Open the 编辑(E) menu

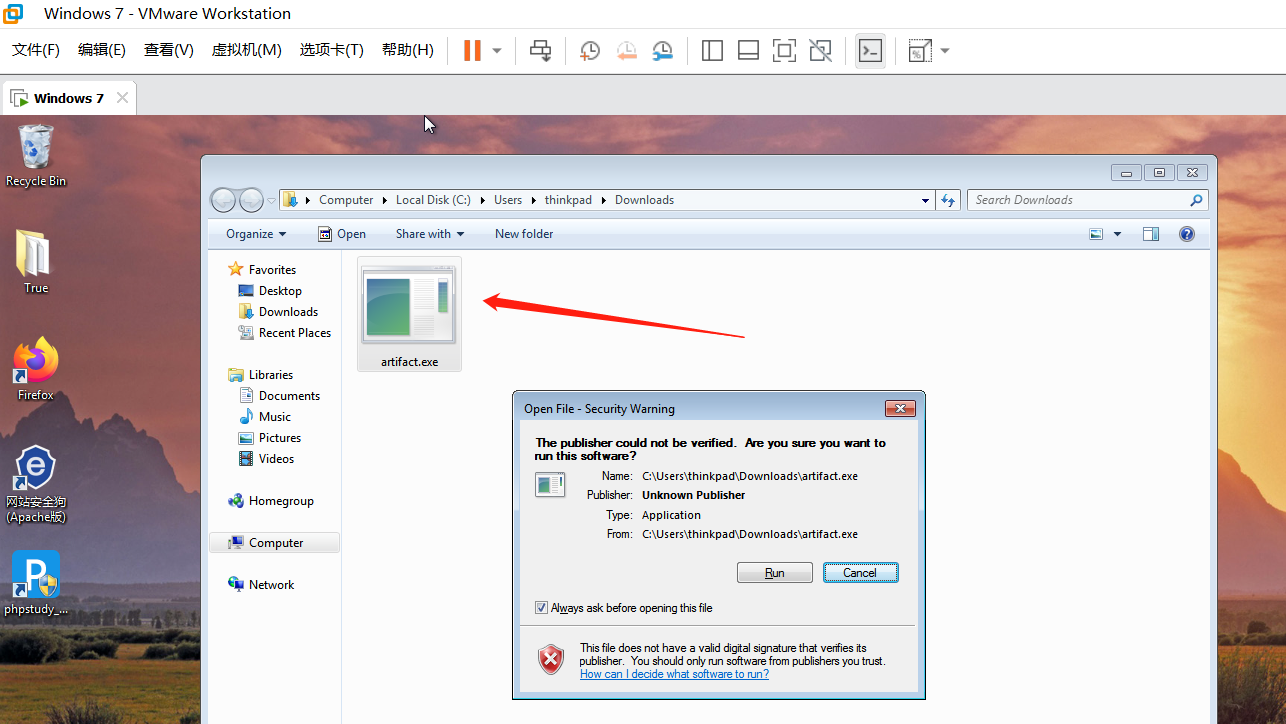tap(102, 50)
